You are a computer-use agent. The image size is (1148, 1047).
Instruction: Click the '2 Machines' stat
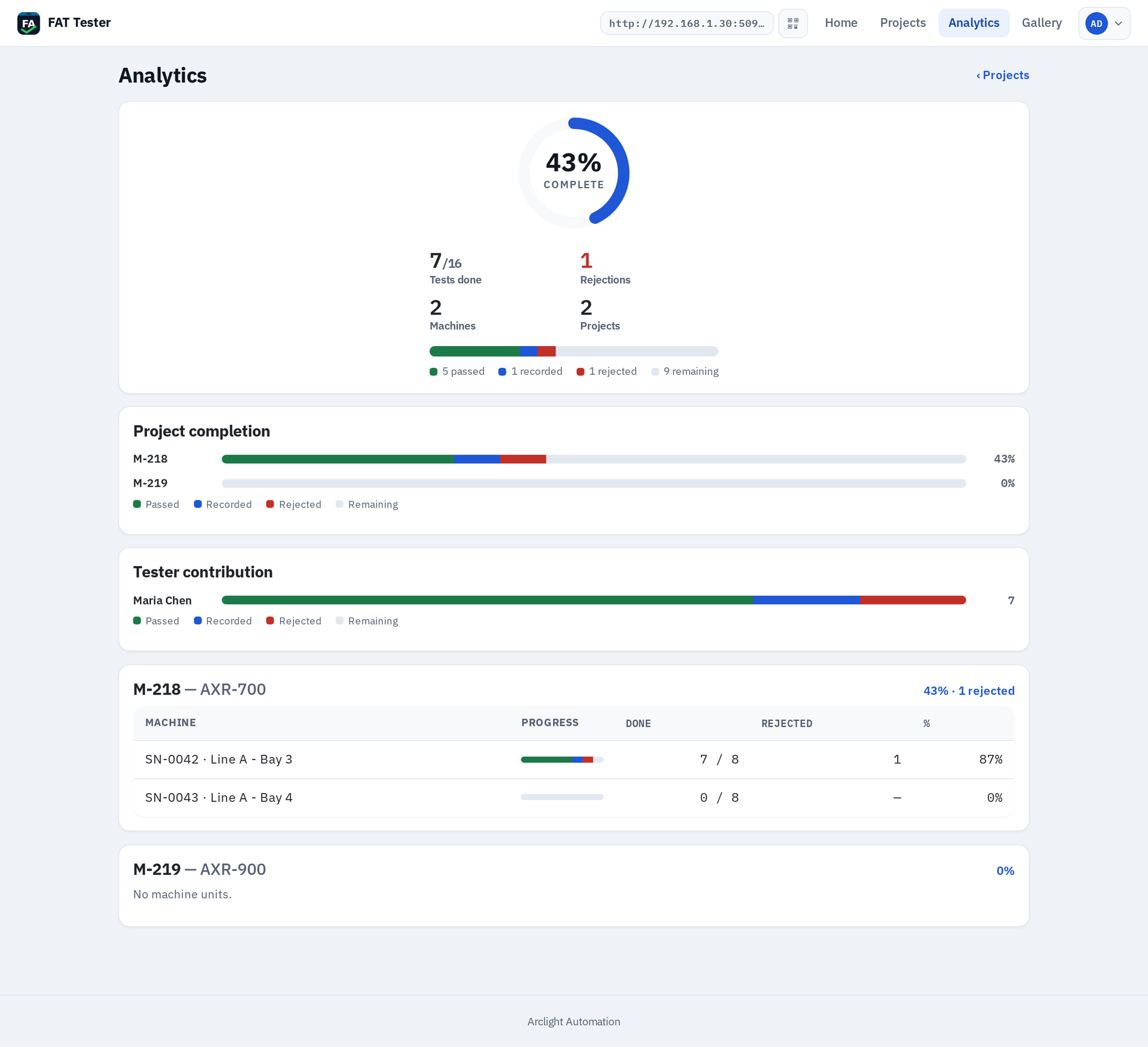(x=452, y=315)
